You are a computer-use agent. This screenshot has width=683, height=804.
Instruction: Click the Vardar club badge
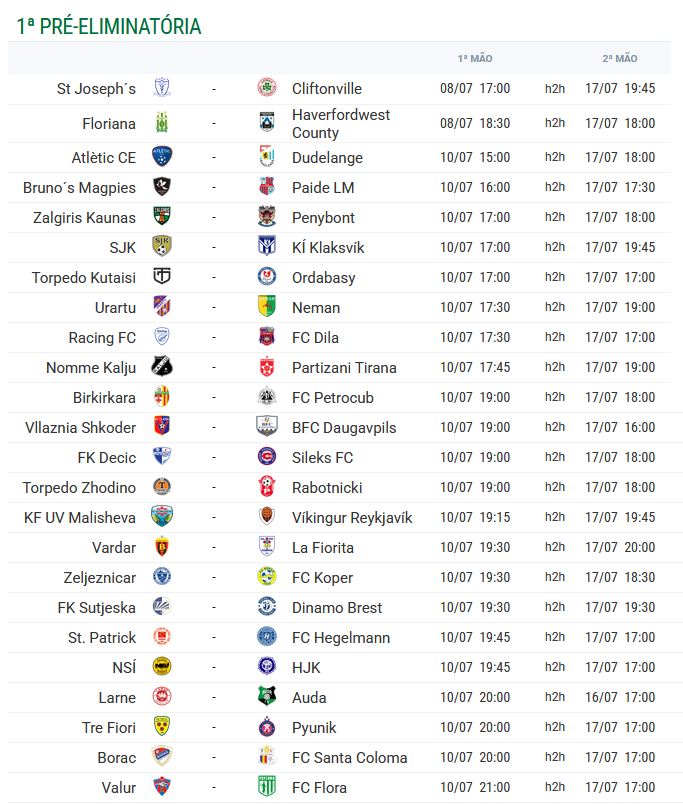click(x=162, y=547)
